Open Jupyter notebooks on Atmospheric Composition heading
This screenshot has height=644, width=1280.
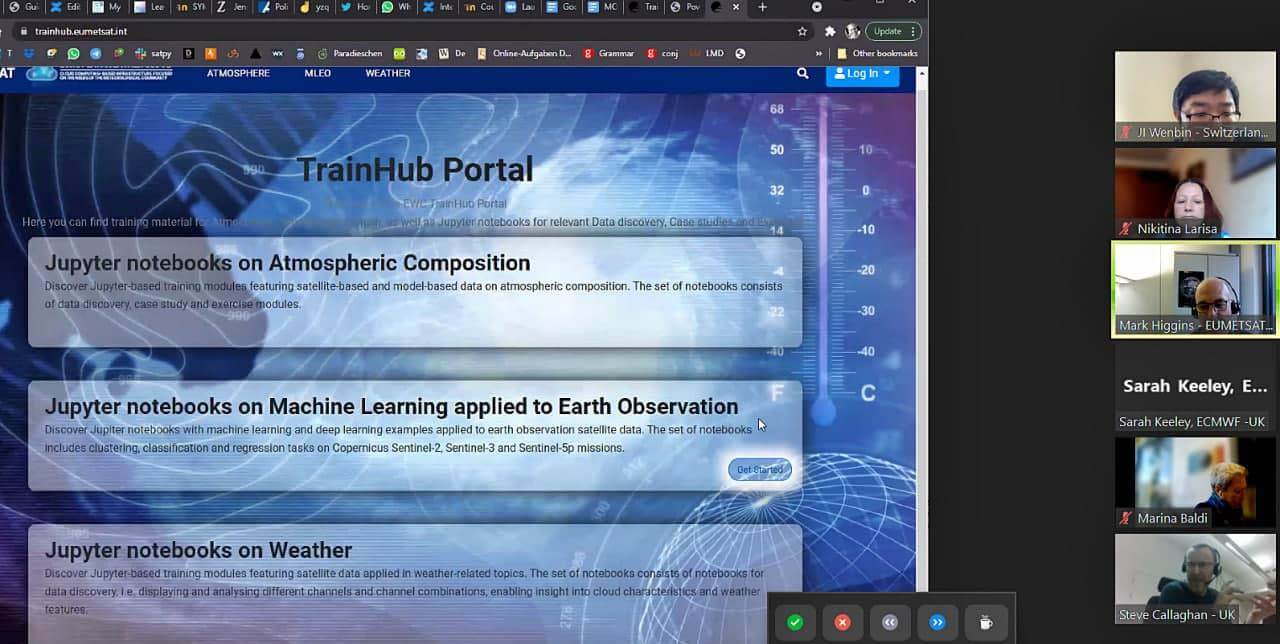point(287,263)
